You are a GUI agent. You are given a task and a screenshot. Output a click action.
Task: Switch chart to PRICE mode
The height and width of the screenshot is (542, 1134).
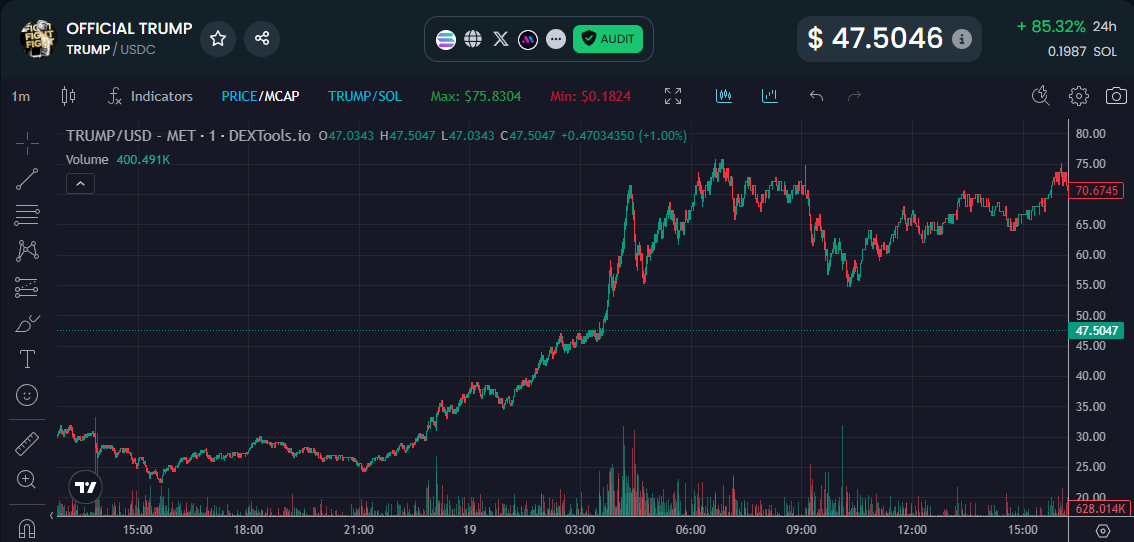[239, 96]
